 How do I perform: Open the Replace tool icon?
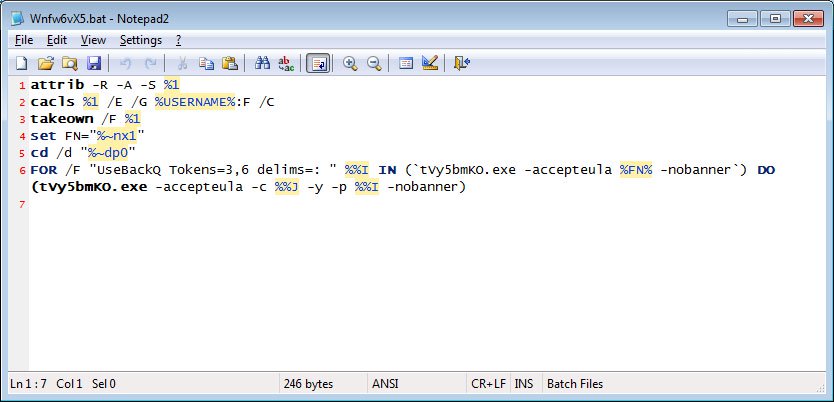pos(286,63)
